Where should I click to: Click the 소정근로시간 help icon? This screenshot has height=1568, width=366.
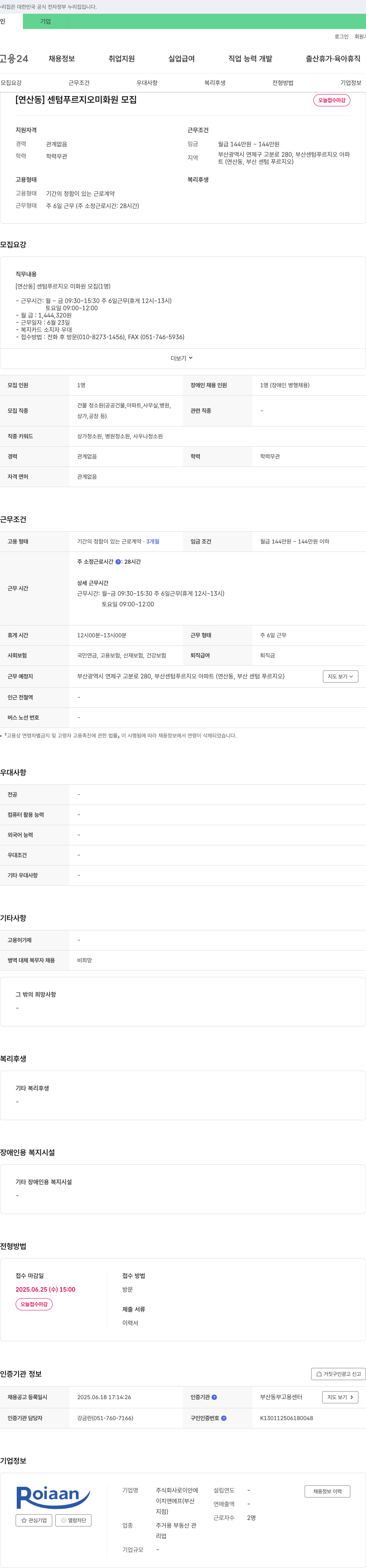pyautogui.click(x=118, y=562)
